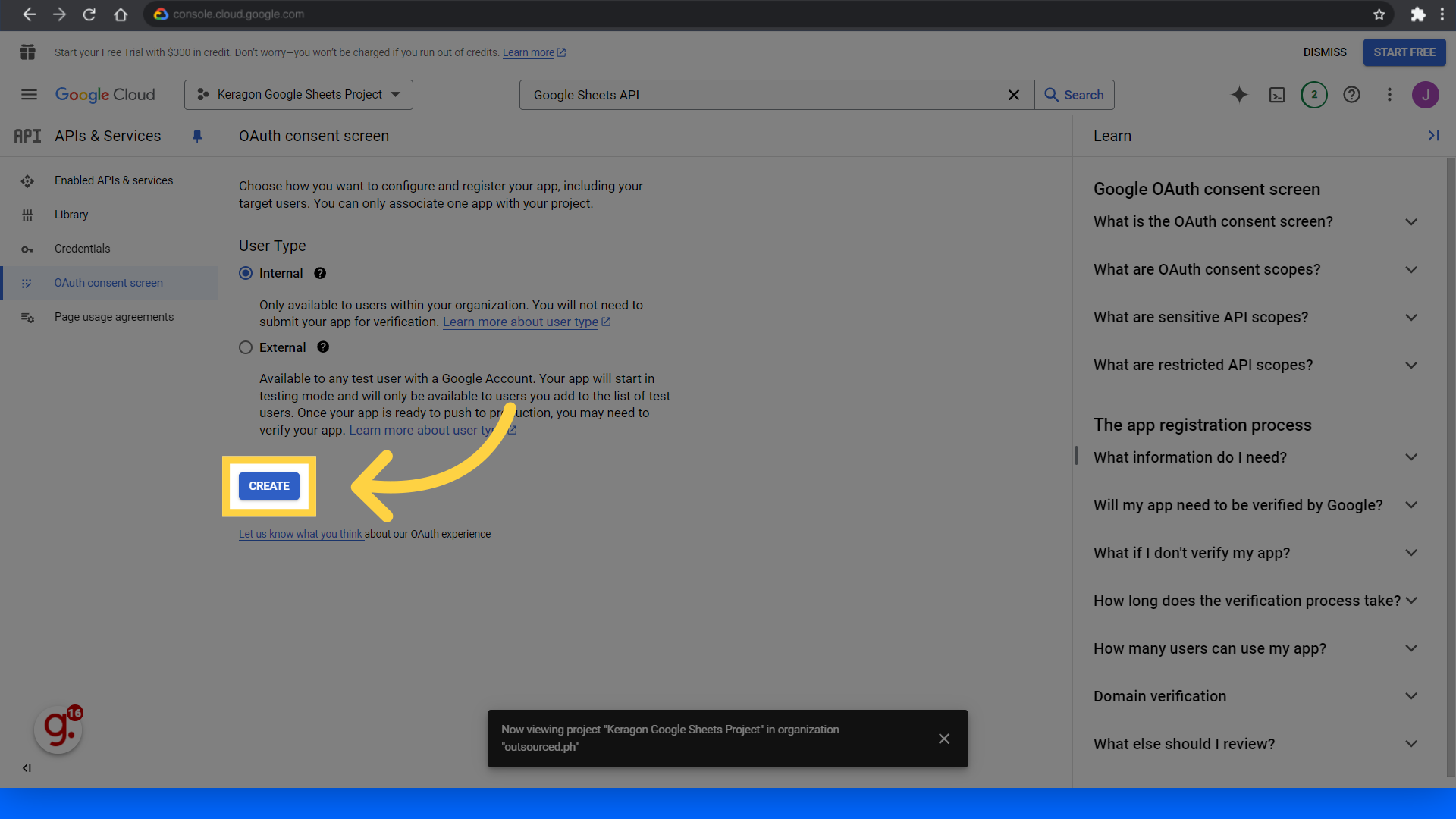1456x819 pixels.
Task: Collapse the Learn panel arrow icon
Action: pyautogui.click(x=1433, y=136)
